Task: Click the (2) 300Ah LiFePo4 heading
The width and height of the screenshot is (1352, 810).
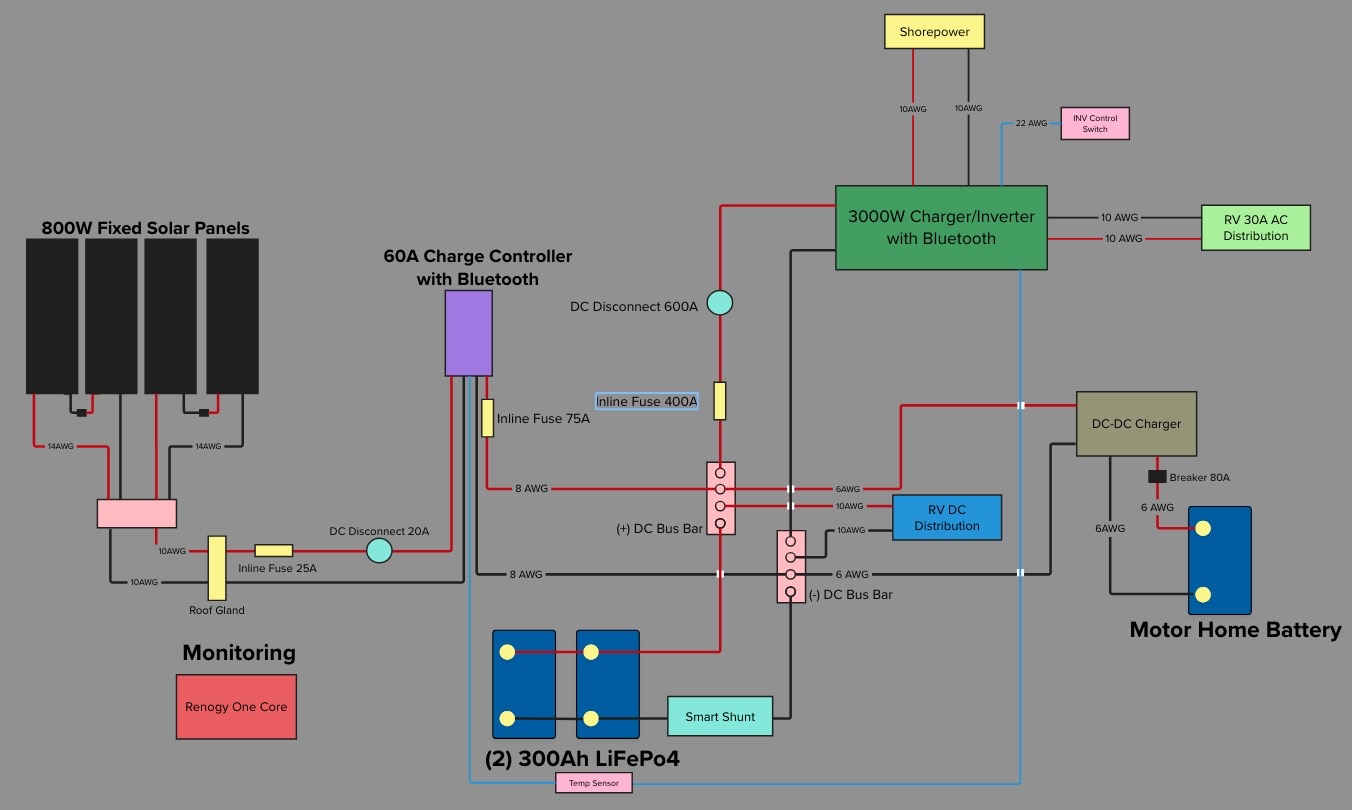Action: 582,758
